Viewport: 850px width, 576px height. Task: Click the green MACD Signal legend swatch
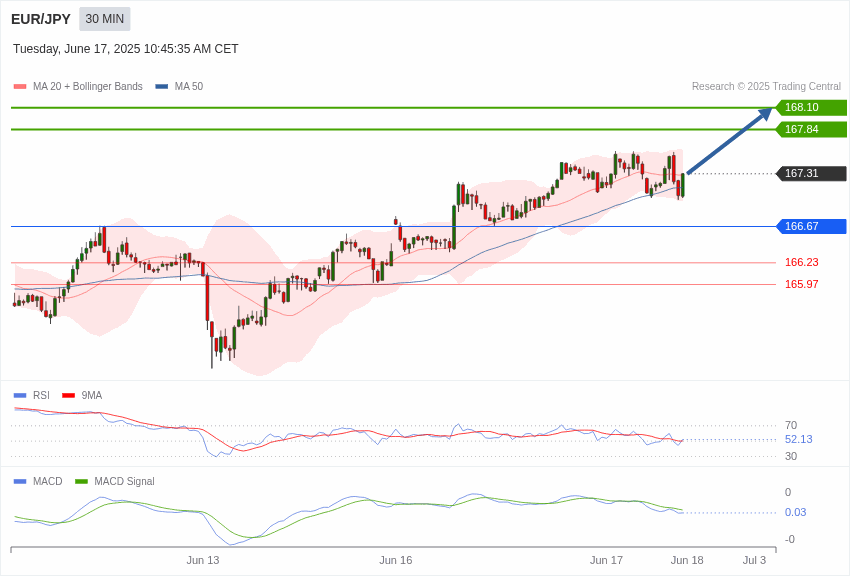coord(81,481)
